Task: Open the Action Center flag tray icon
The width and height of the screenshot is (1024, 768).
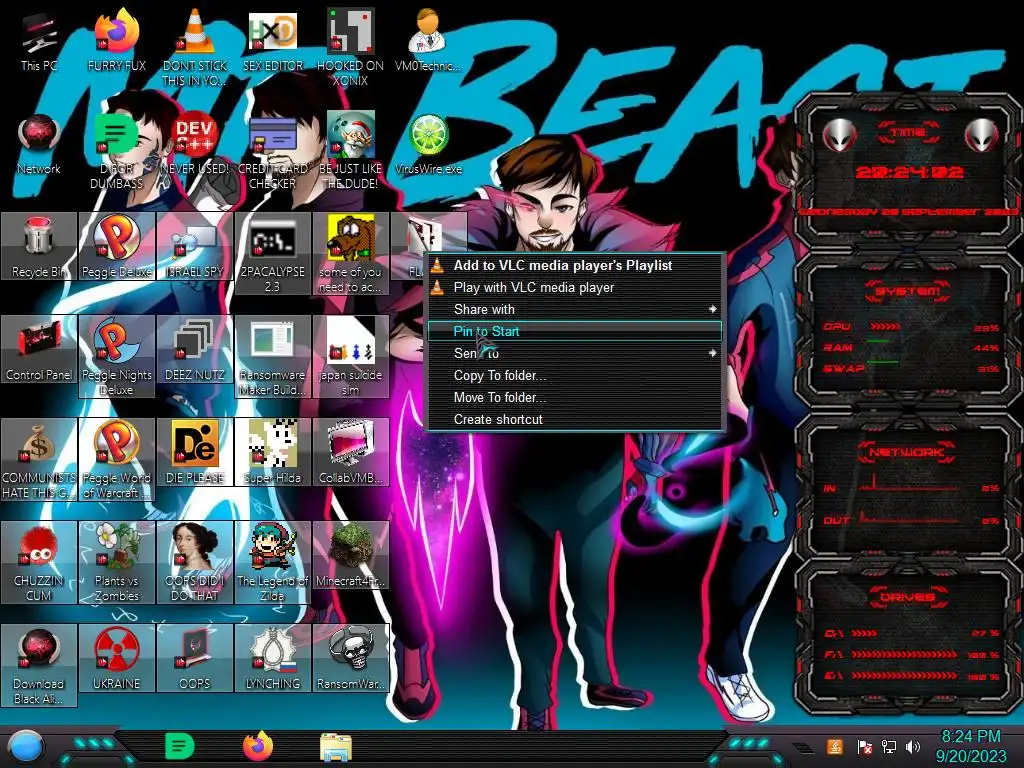Action: click(x=864, y=747)
